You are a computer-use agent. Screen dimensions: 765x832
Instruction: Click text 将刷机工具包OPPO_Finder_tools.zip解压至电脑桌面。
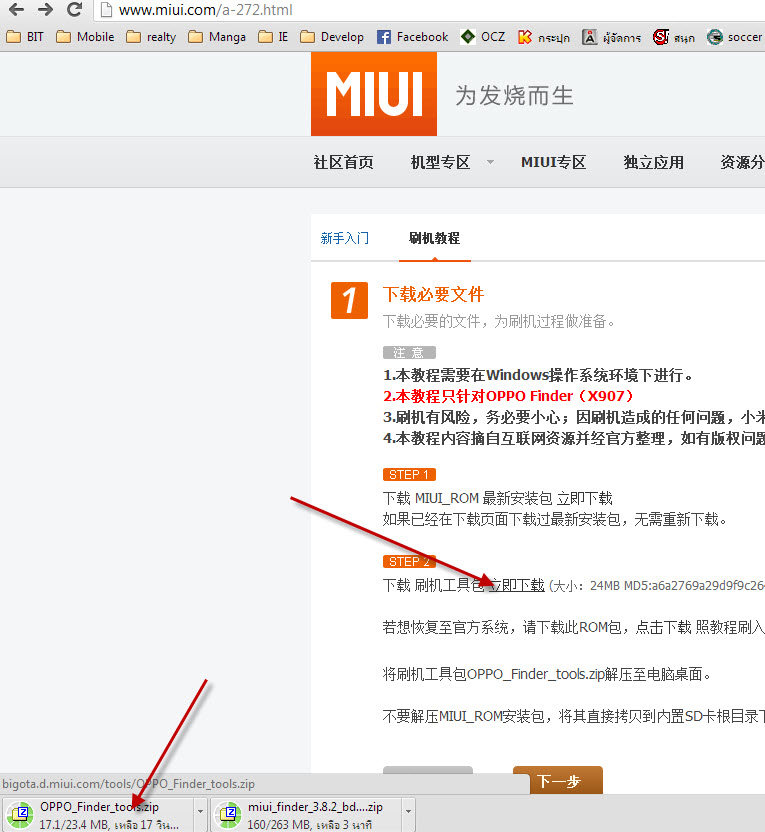547,674
